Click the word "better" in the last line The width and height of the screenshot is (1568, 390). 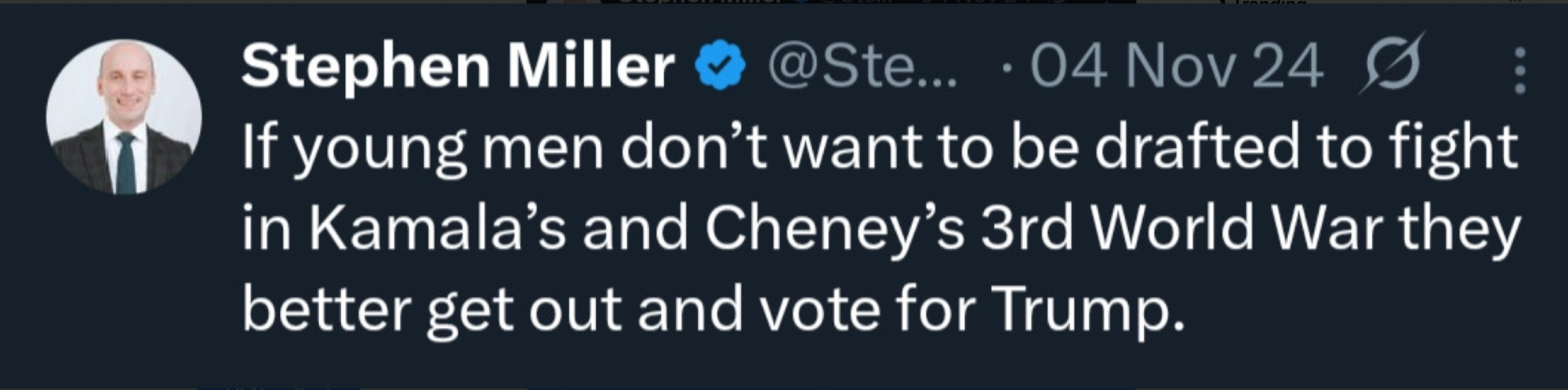(326, 309)
